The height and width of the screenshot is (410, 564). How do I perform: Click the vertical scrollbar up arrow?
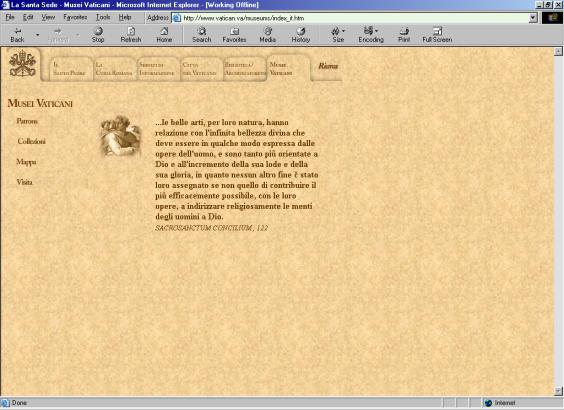(x=558, y=51)
